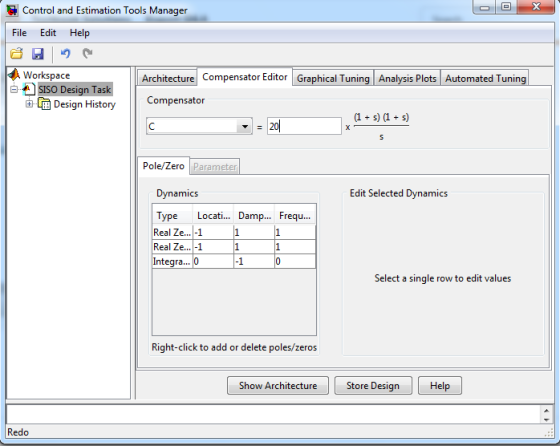Click the Design History folder icon
Image resolution: width=560 pixels, height=446 pixels.
[44, 104]
